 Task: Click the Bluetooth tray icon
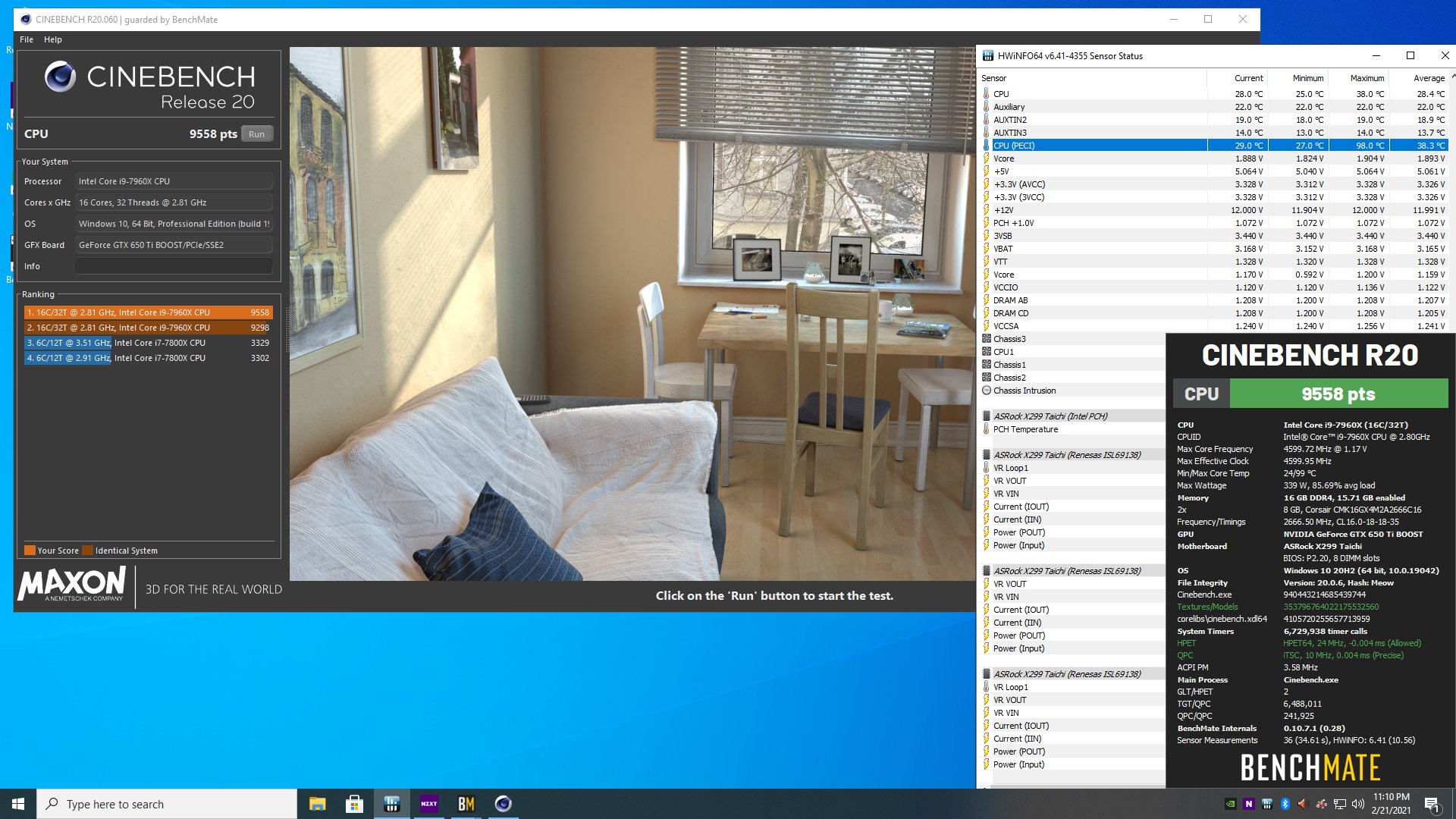coord(1285,804)
